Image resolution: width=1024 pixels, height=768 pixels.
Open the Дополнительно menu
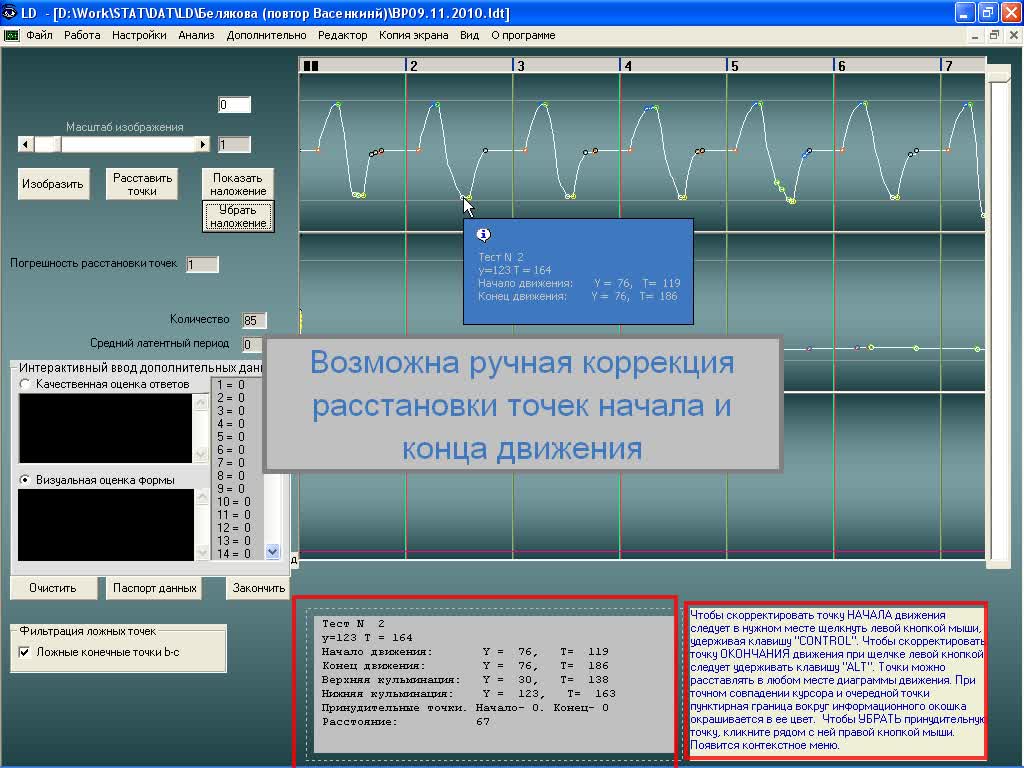click(x=266, y=35)
